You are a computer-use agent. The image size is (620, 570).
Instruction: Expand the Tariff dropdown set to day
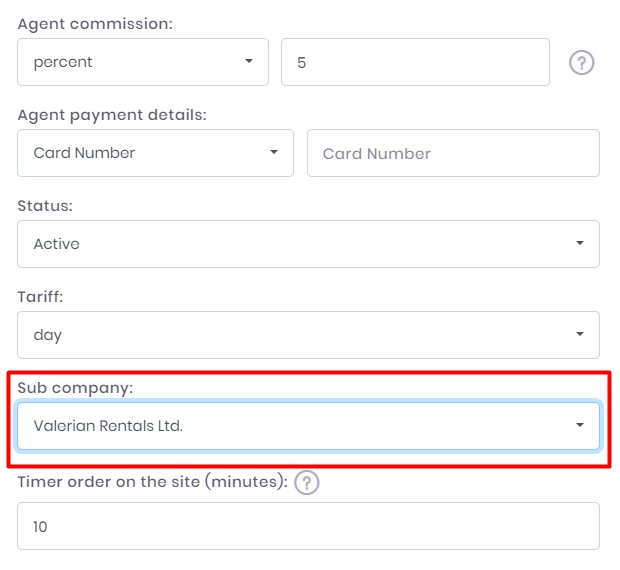coord(308,335)
